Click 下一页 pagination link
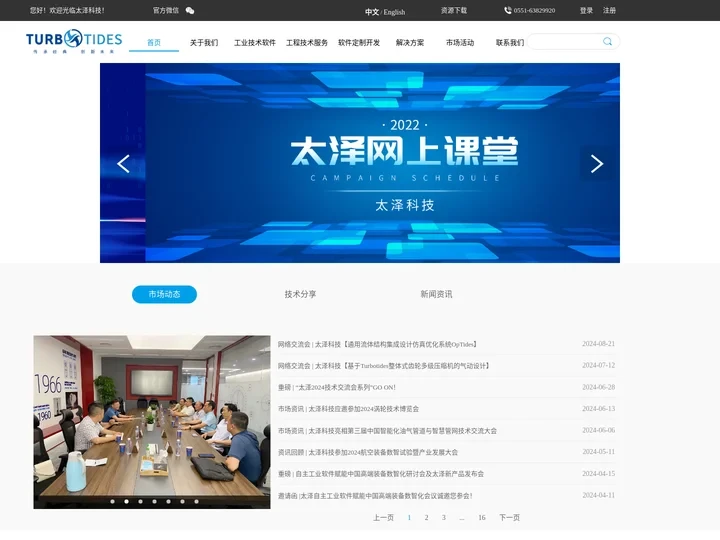The width and height of the screenshot is (720, 540). click(x=510, y=518)
